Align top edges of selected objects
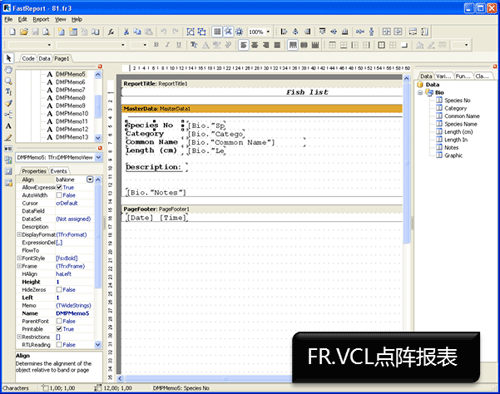Screen dimensions: 500x394 coord(322,32)
